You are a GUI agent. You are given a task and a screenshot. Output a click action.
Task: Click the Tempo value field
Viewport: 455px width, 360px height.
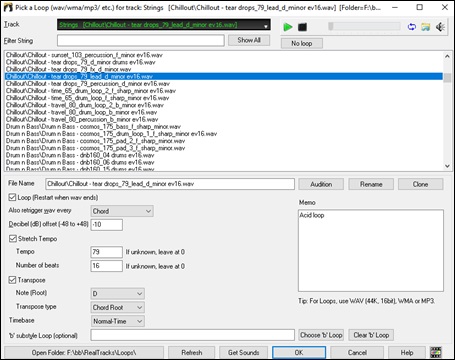(x=107, y=252)
